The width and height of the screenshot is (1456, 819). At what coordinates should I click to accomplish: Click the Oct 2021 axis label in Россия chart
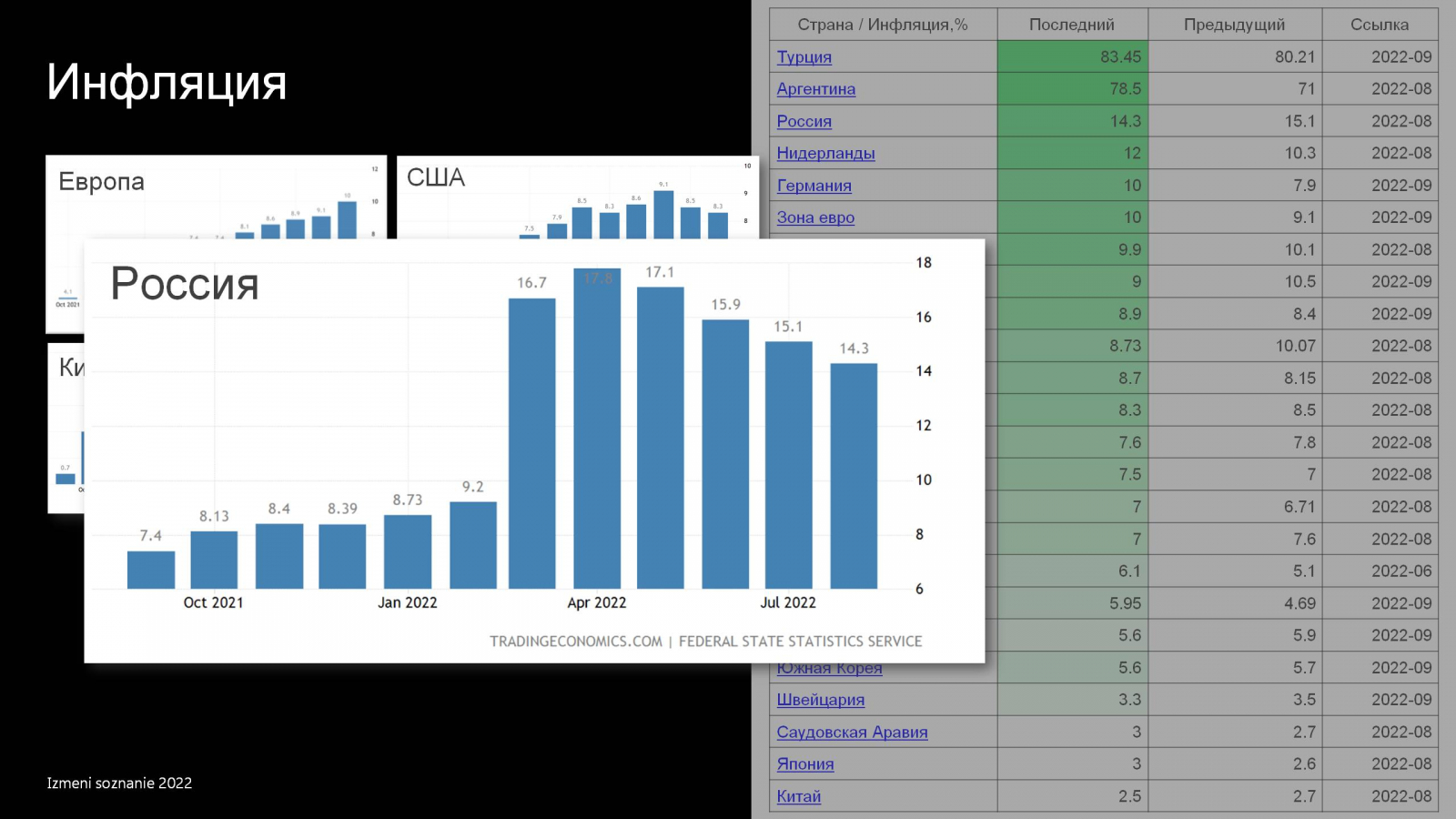[213, 602]
